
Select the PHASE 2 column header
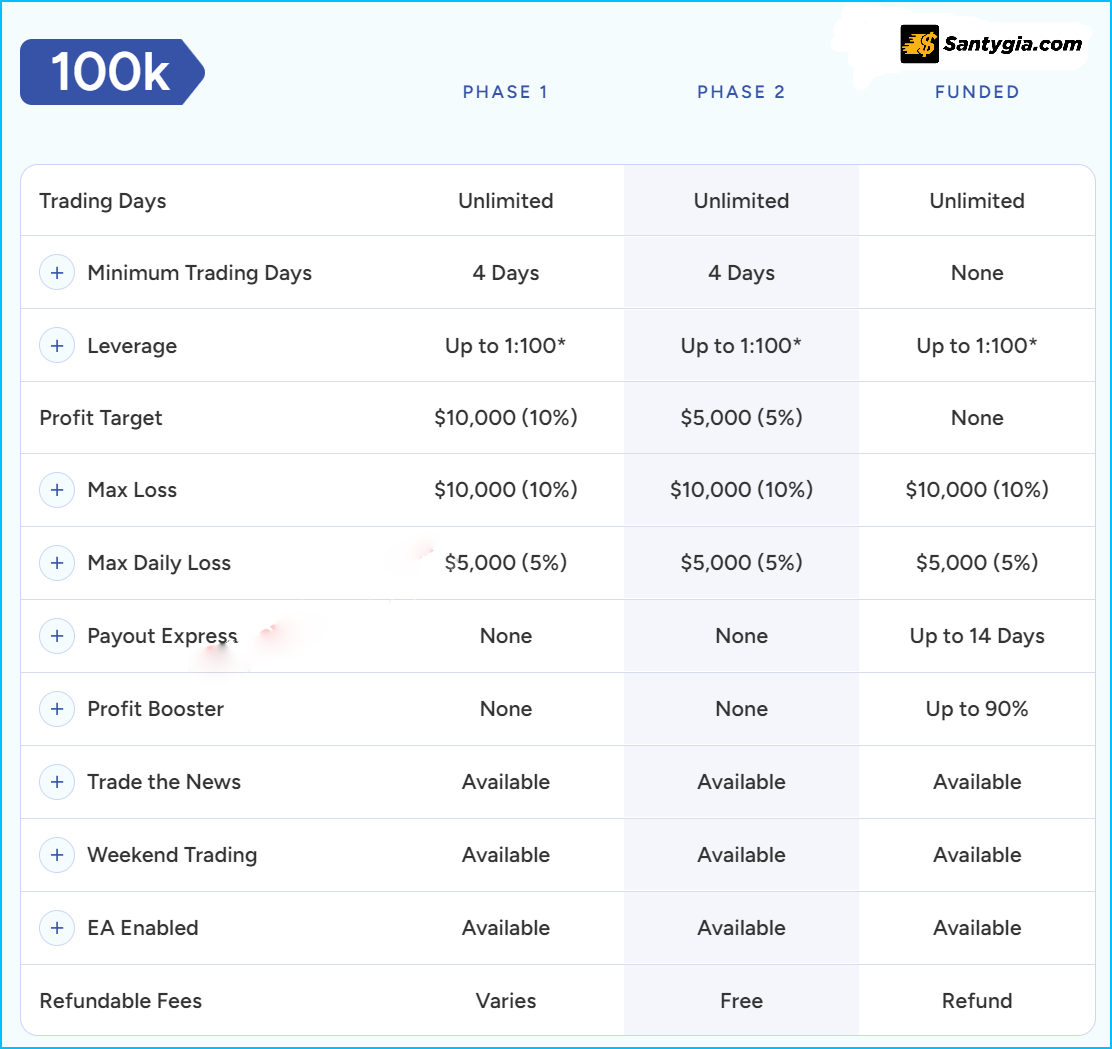coord(741,92)
